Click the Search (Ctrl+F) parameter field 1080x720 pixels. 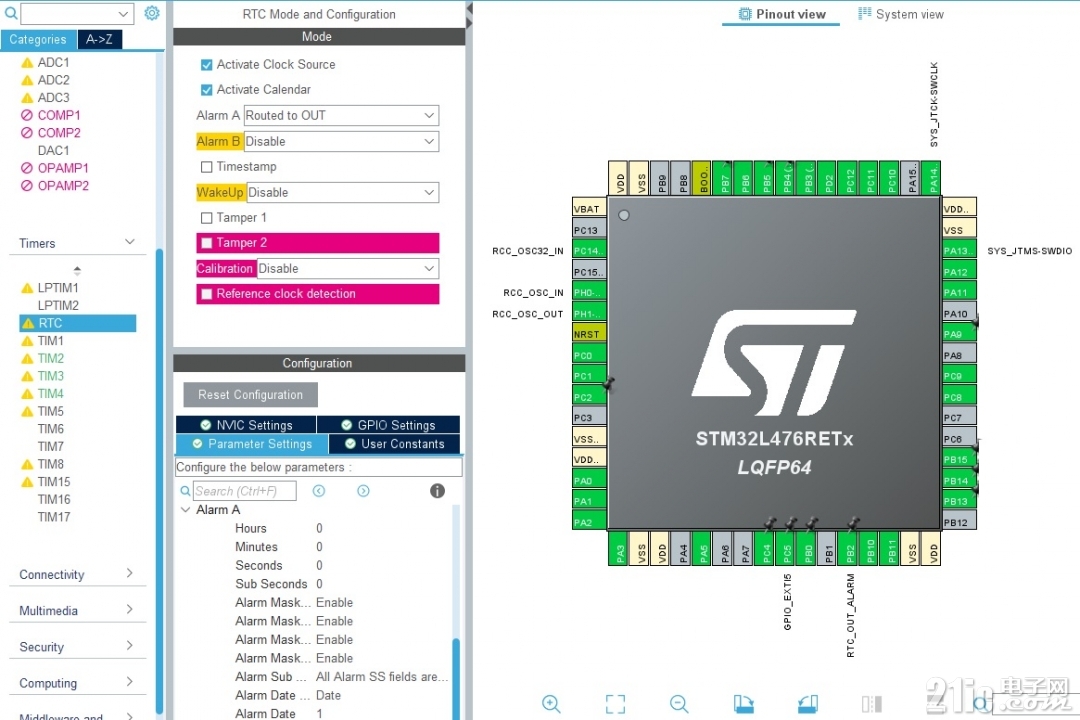click(x=245, y=491)
